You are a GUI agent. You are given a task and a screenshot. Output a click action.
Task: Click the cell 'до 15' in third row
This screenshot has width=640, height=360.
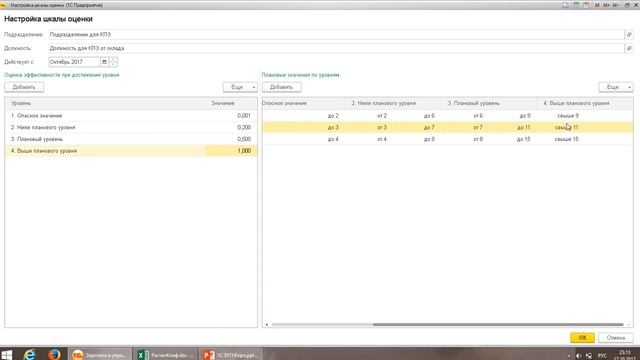pos(524,139)
